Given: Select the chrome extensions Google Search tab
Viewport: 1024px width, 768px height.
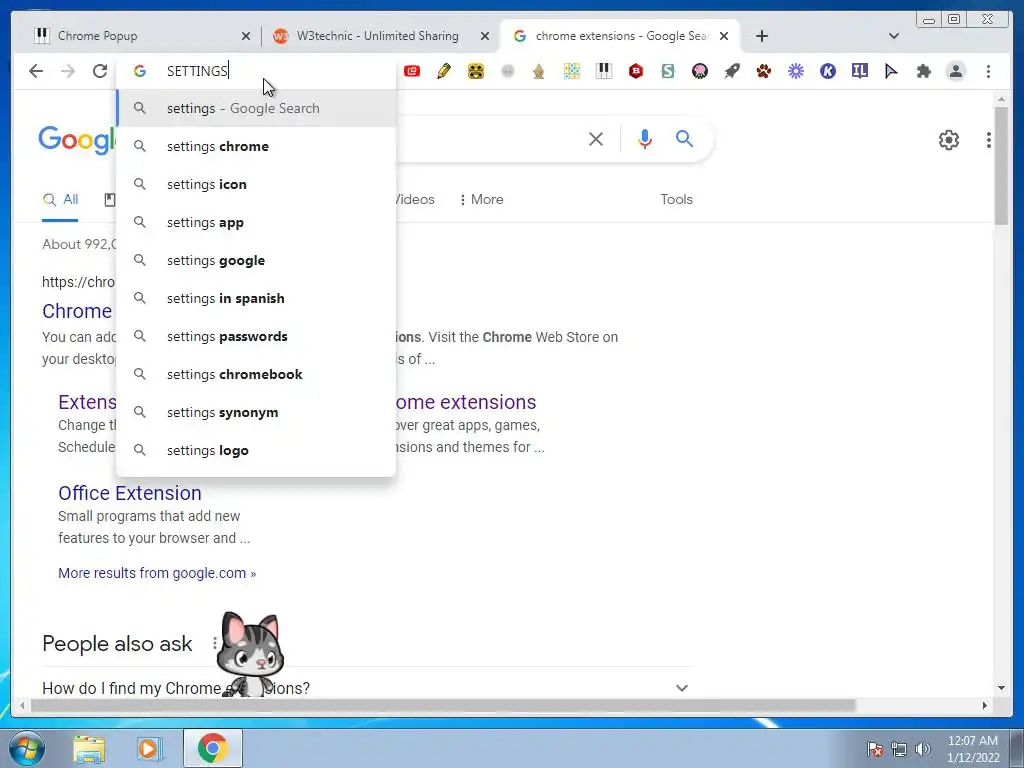Looking at the screenshot, I should click(619, 36).
